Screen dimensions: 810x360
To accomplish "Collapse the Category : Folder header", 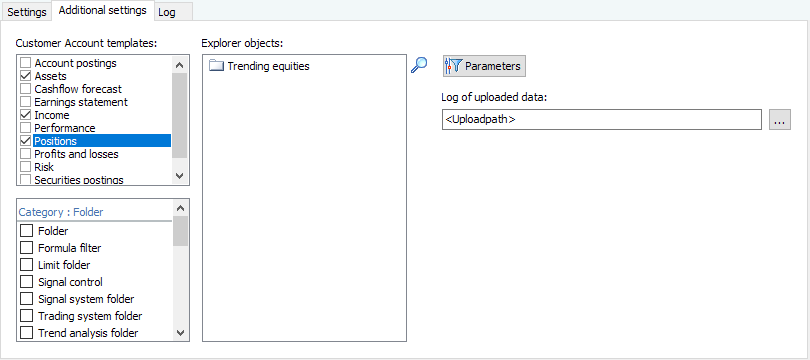I will pyautogui.click(x=61, y=212).
